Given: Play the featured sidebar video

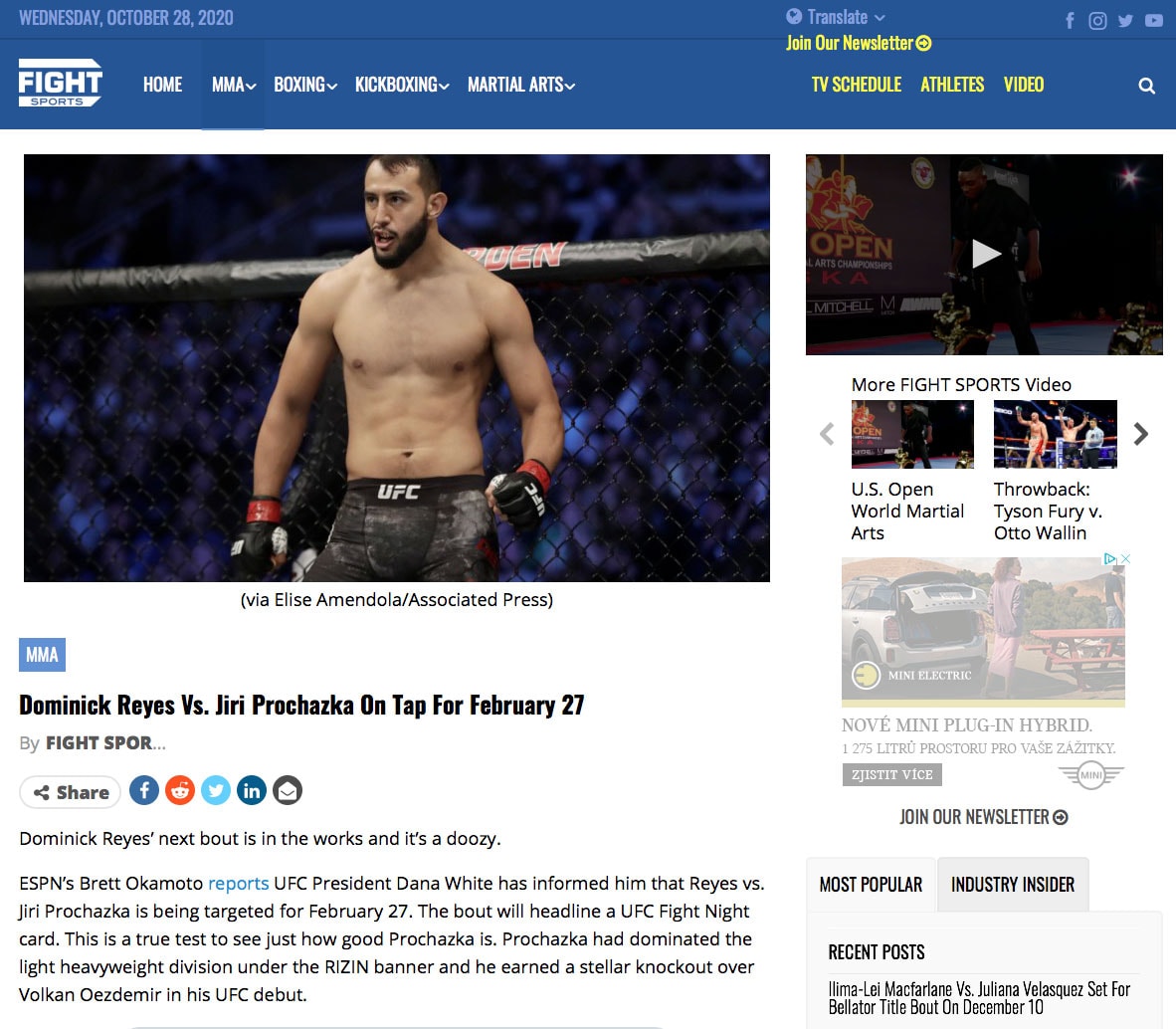Looking at the screenshot, I should 985,254.
